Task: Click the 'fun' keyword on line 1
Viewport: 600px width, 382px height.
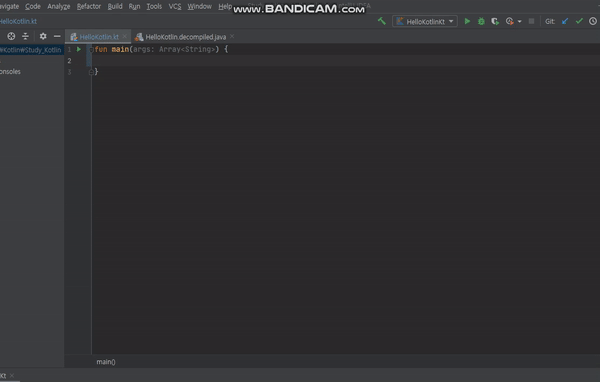Action: [x=101, y=49]
